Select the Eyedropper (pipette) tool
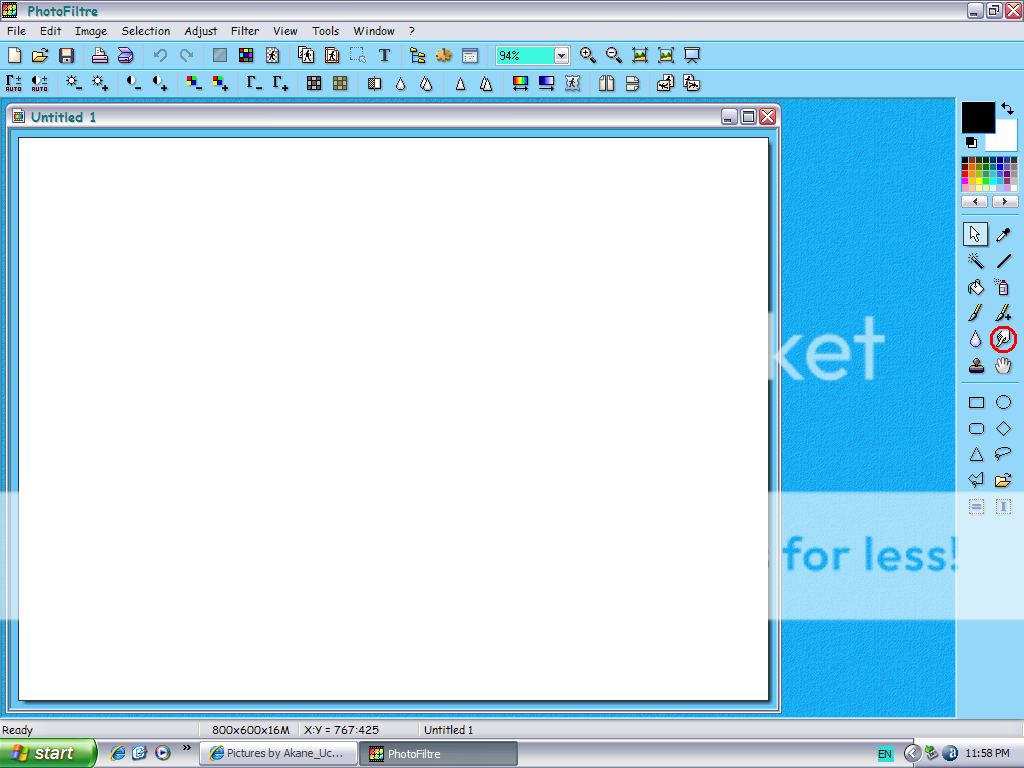The width and height of the screenshot is (1024, 768). pos(1003,235)
